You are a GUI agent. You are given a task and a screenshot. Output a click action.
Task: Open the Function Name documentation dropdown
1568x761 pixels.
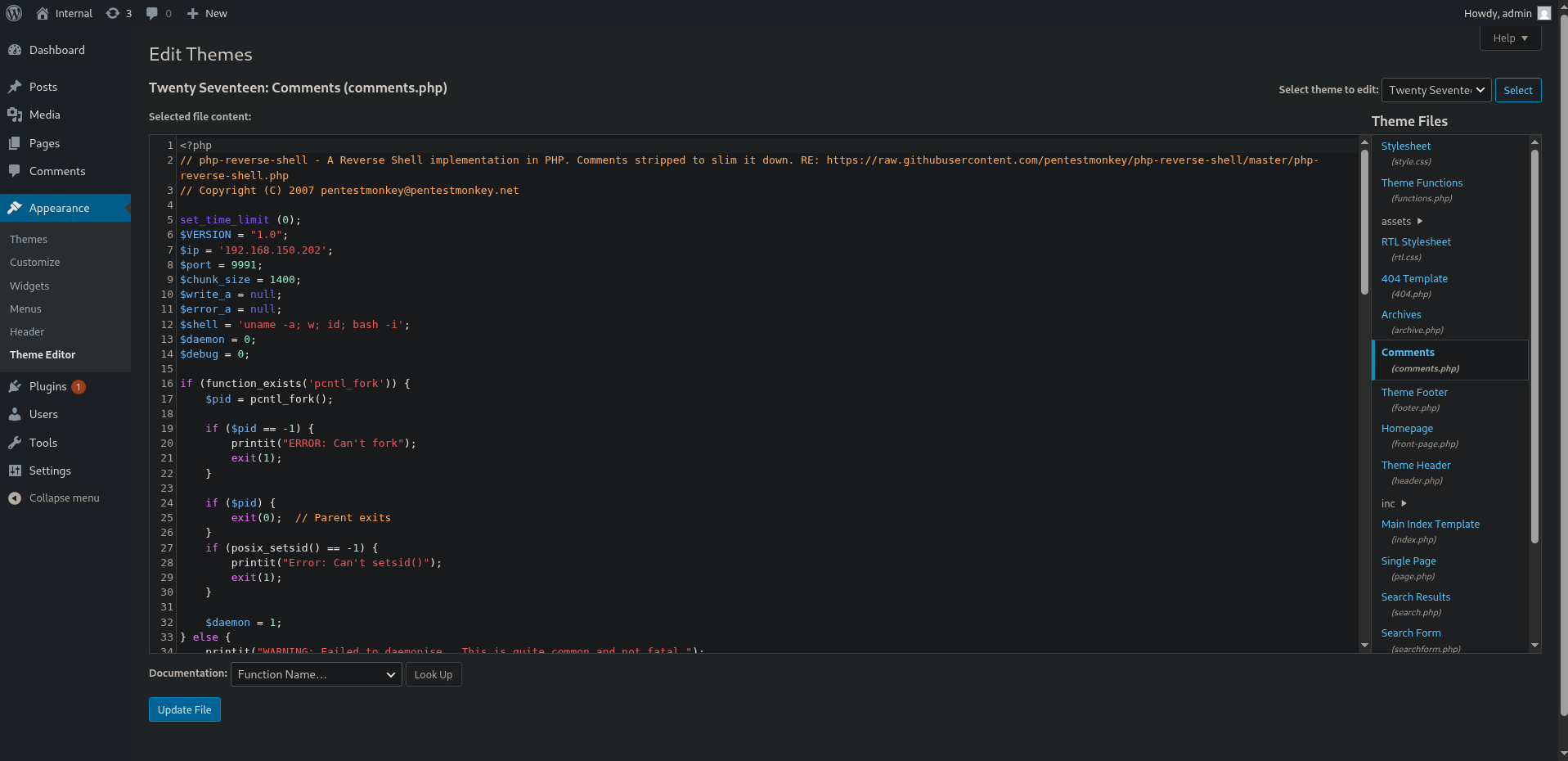(317, 674)
